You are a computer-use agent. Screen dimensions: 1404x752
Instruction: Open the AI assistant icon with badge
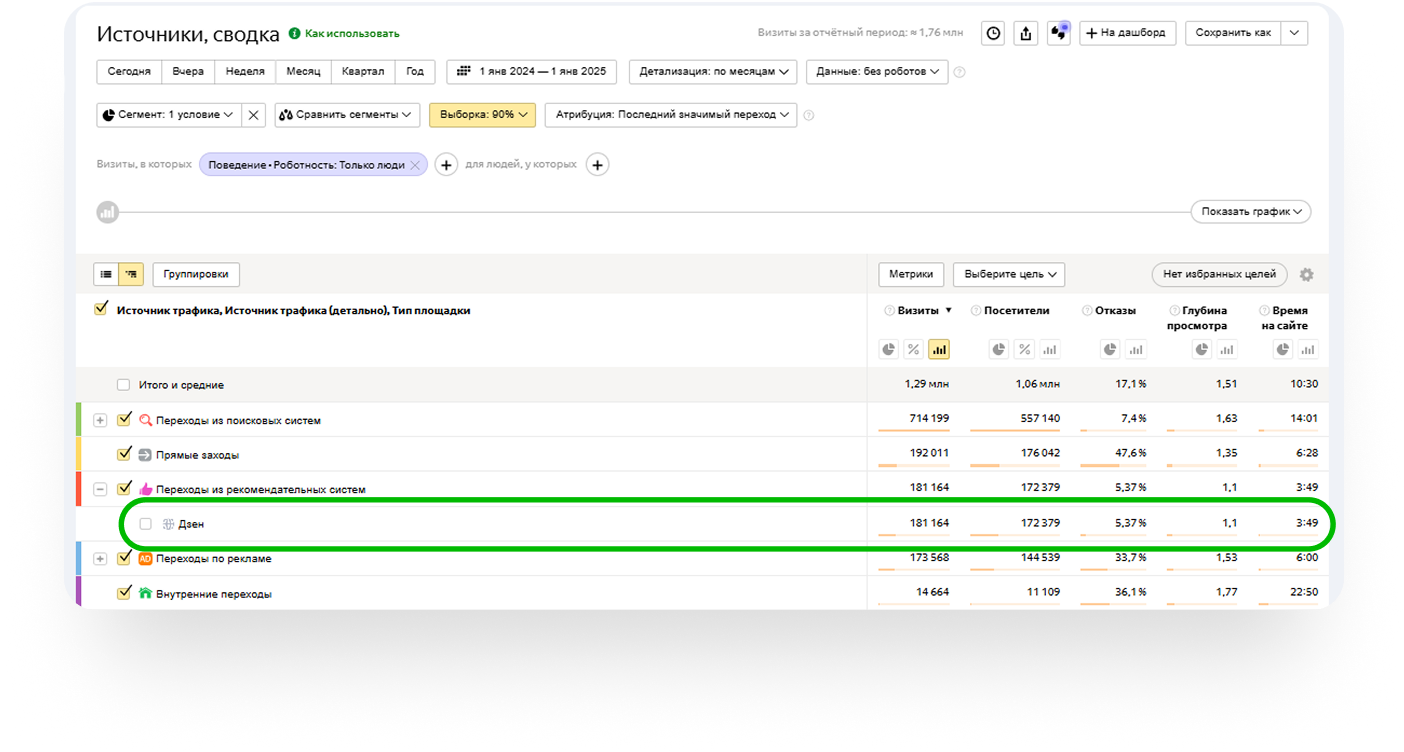1059,33
